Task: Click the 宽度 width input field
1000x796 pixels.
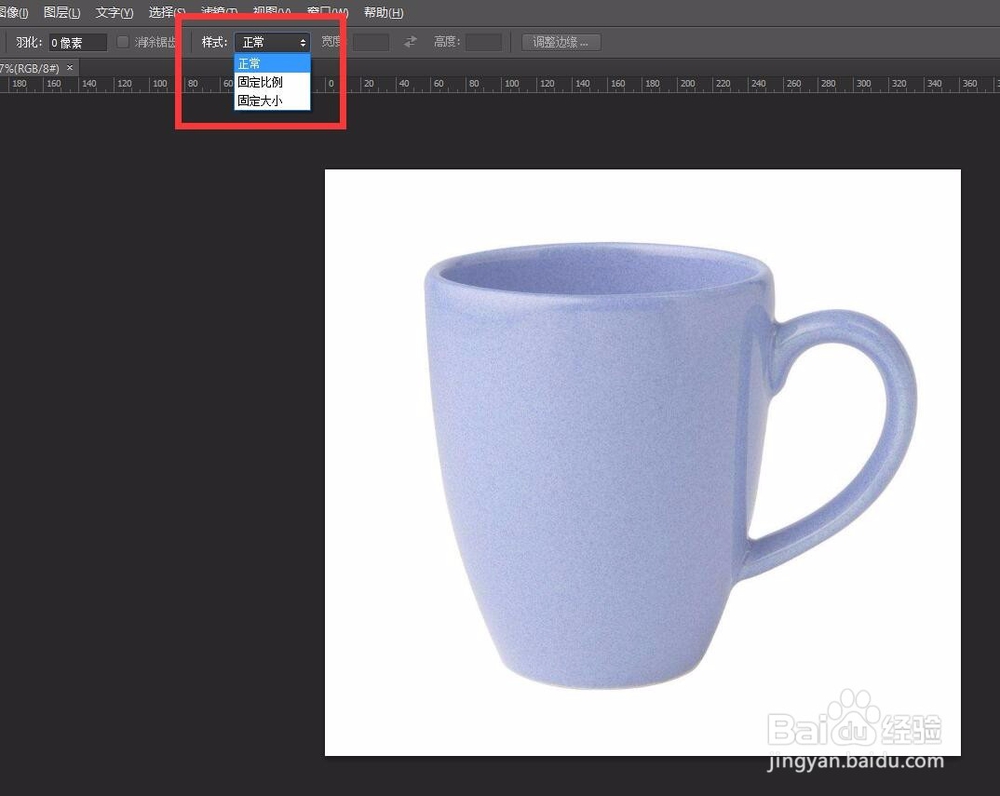Action: 371,42
